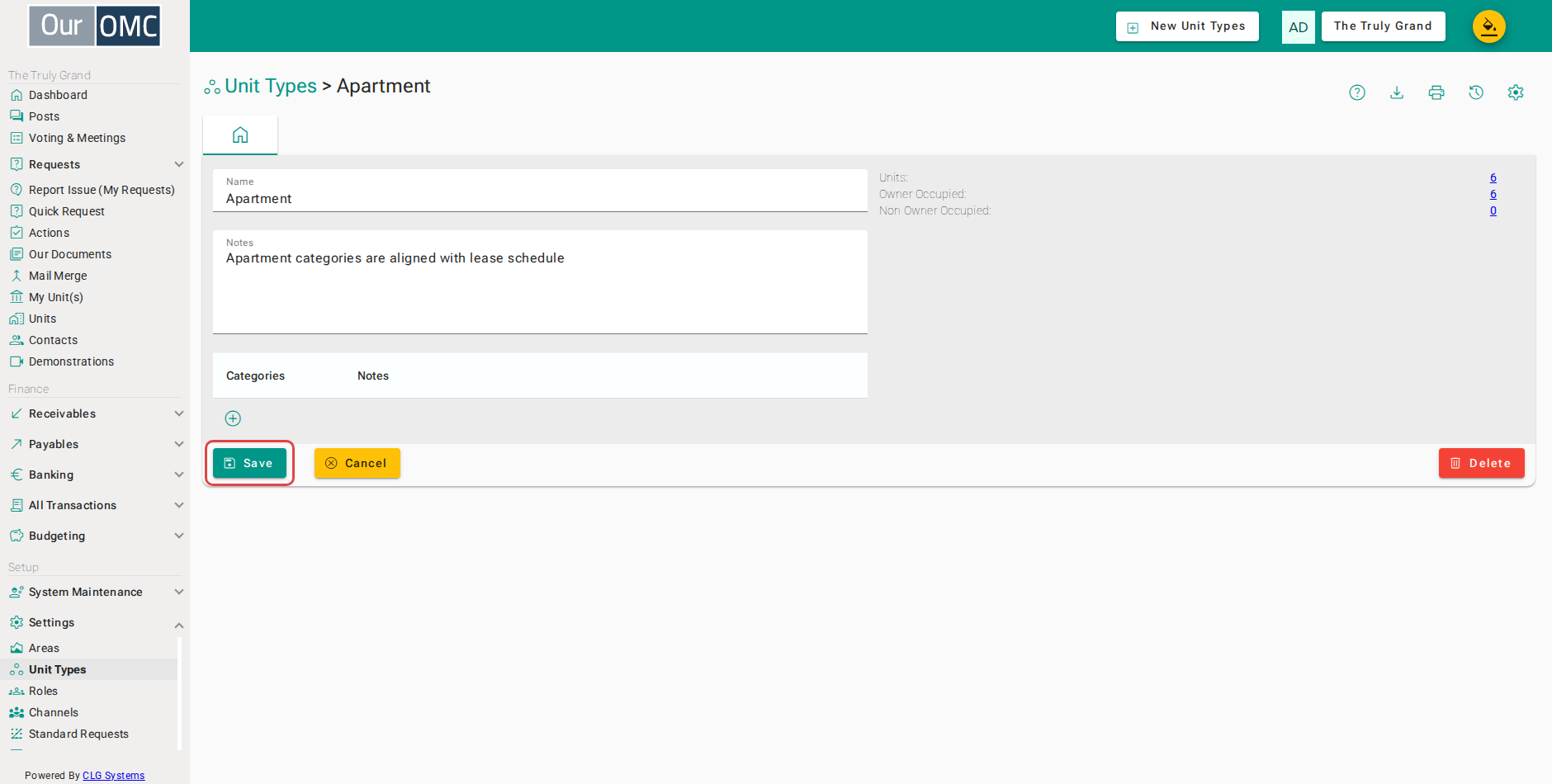Select the home tab icon

click(240, 135)
